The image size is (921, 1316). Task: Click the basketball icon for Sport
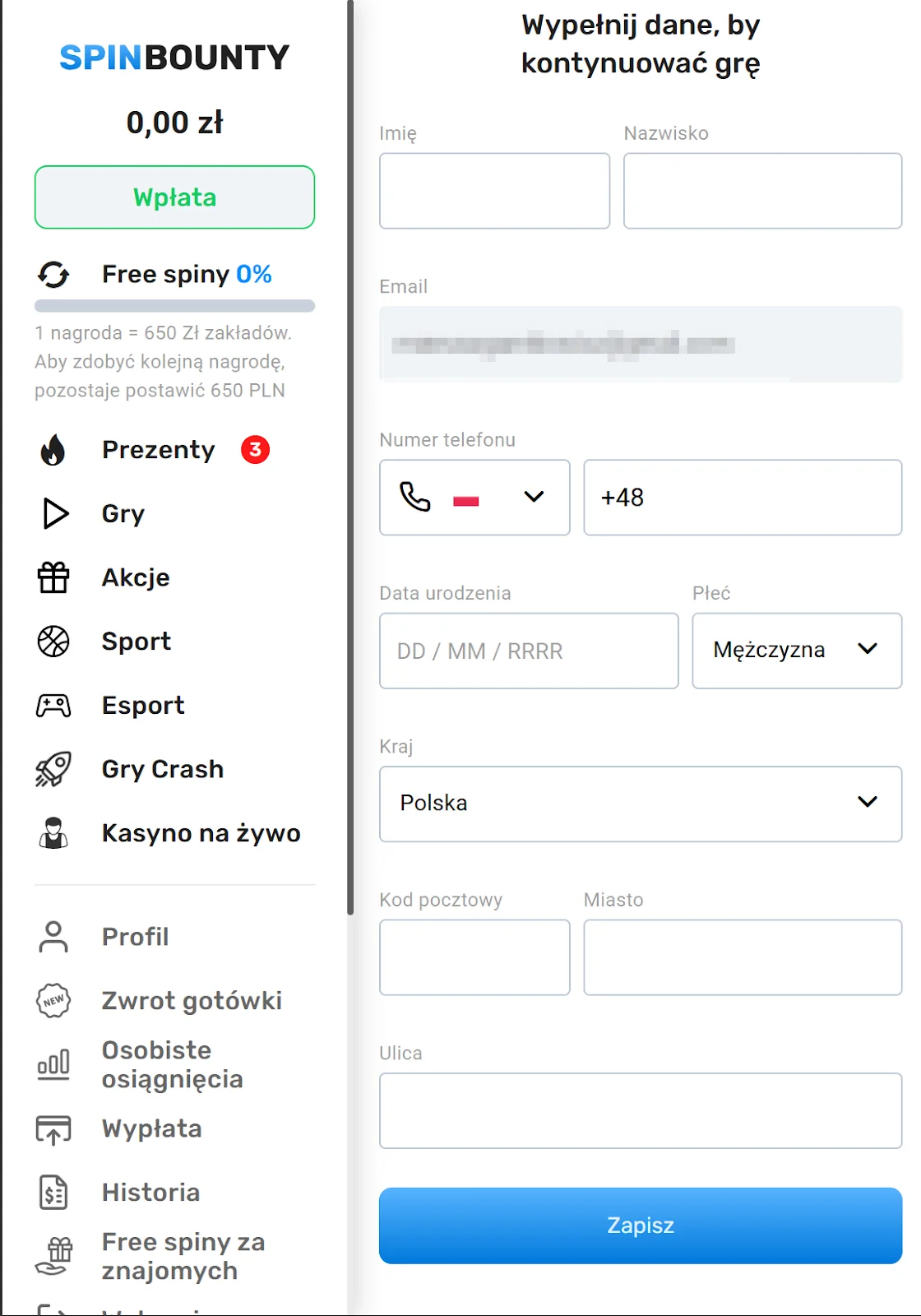pyautogui.click(x=53, y=642)
